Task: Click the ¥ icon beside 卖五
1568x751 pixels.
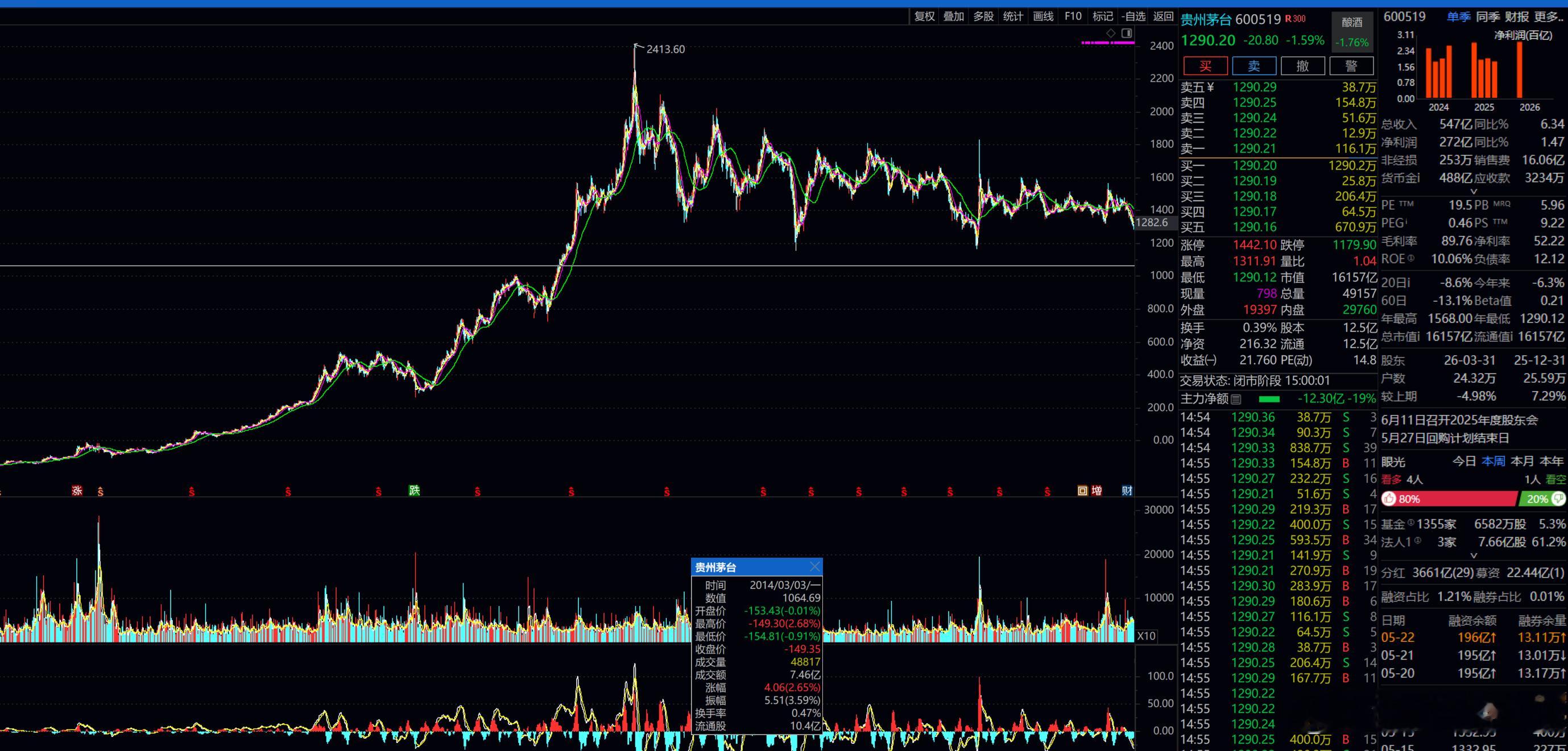Action: tap(1210, 87)
